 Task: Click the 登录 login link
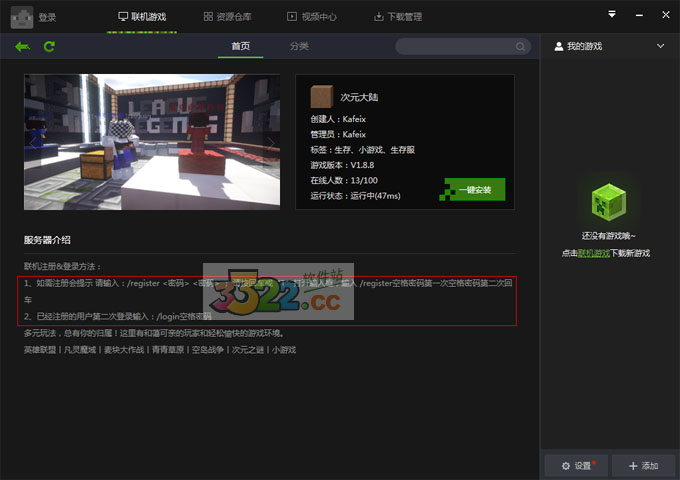(x=47, y=17)
